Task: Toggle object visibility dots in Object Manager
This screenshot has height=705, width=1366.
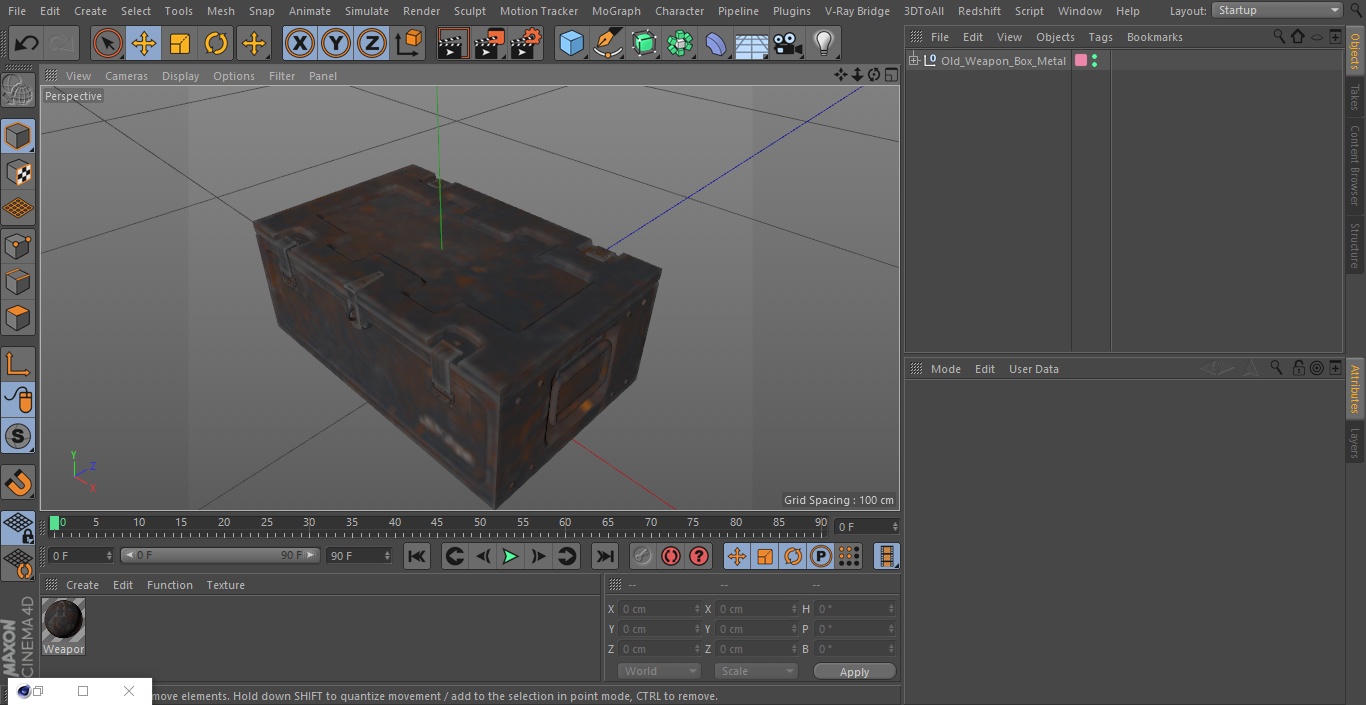Action: [x=1095, y=61]
